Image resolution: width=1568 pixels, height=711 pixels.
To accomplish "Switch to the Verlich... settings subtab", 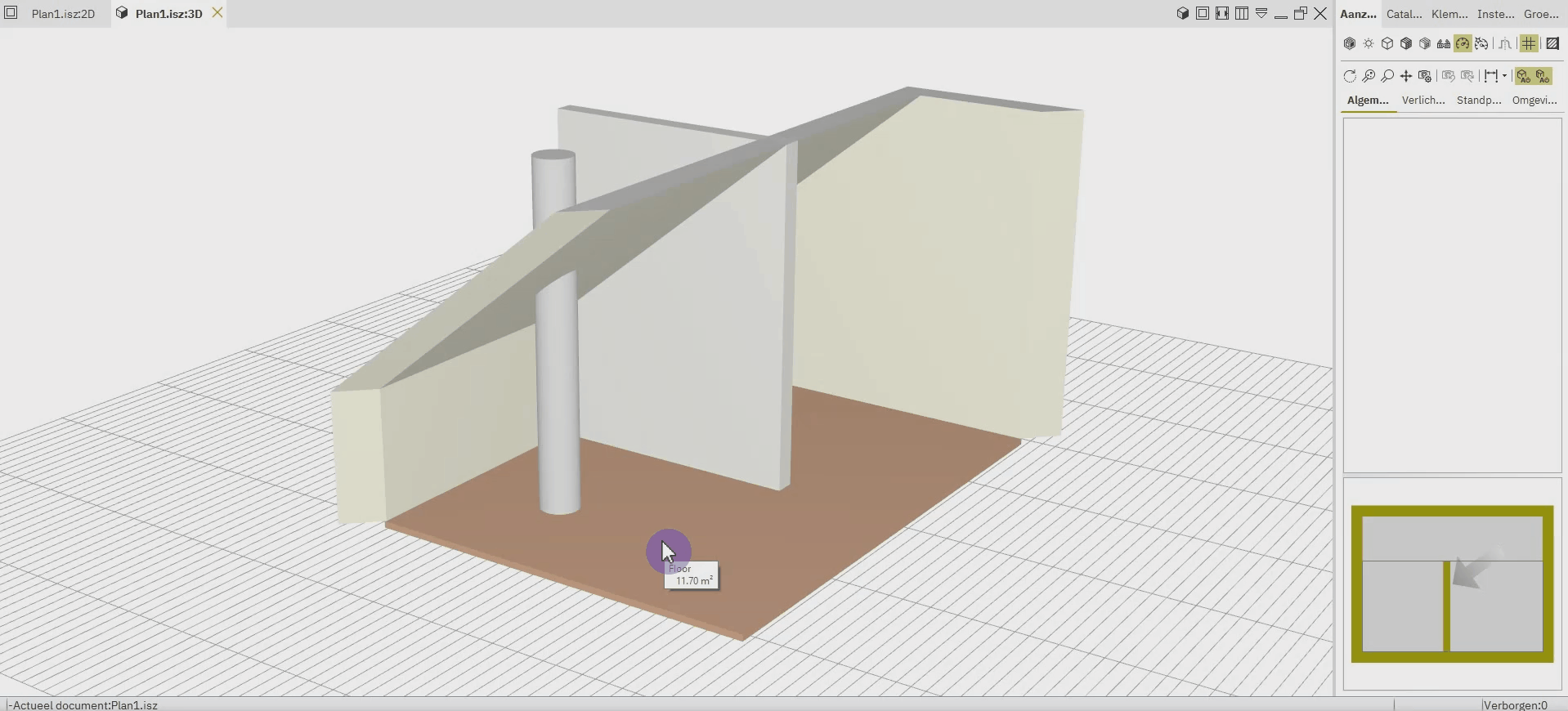I will point(1423,100).
